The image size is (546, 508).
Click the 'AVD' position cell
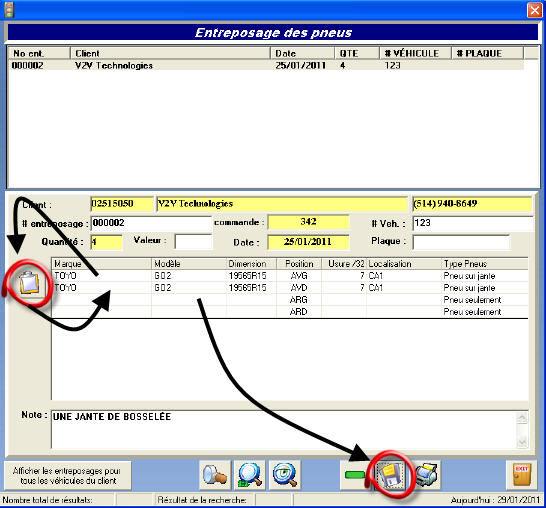tap(299, 288)
